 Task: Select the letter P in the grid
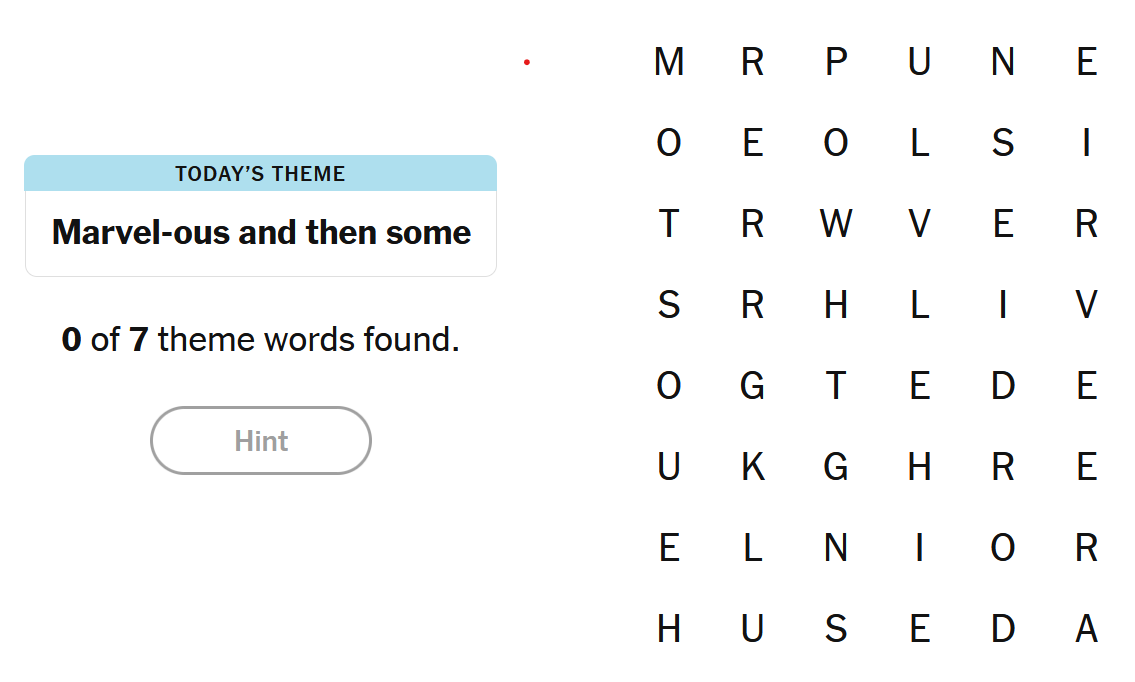click(836, 62)
